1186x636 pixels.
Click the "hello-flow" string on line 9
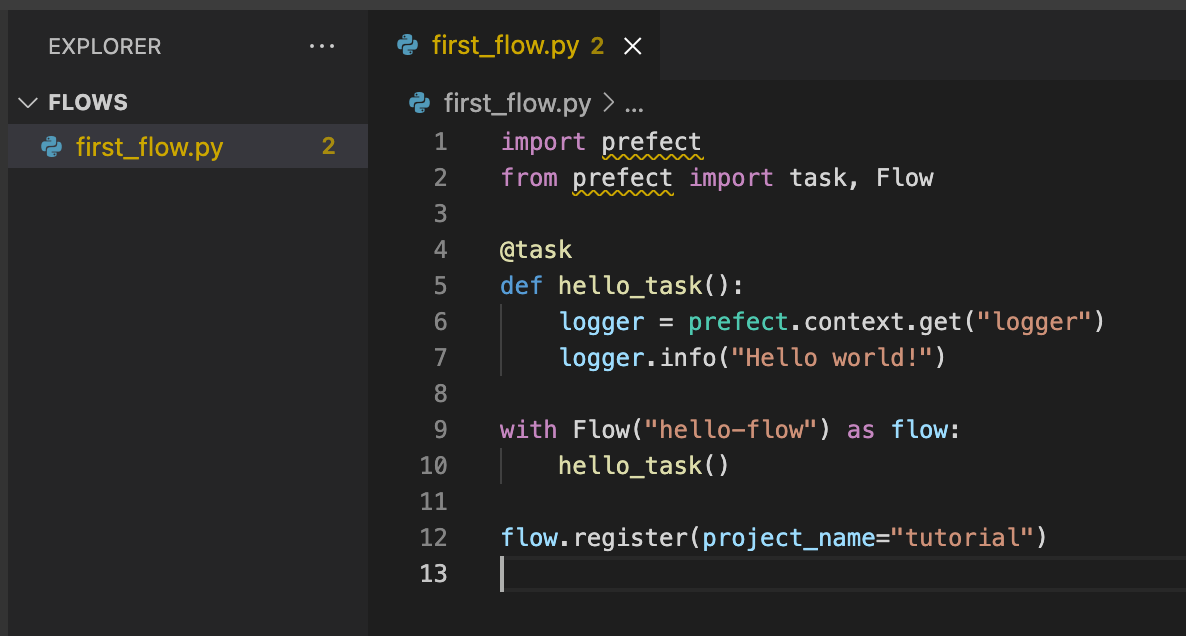click(x=730, y=430)
